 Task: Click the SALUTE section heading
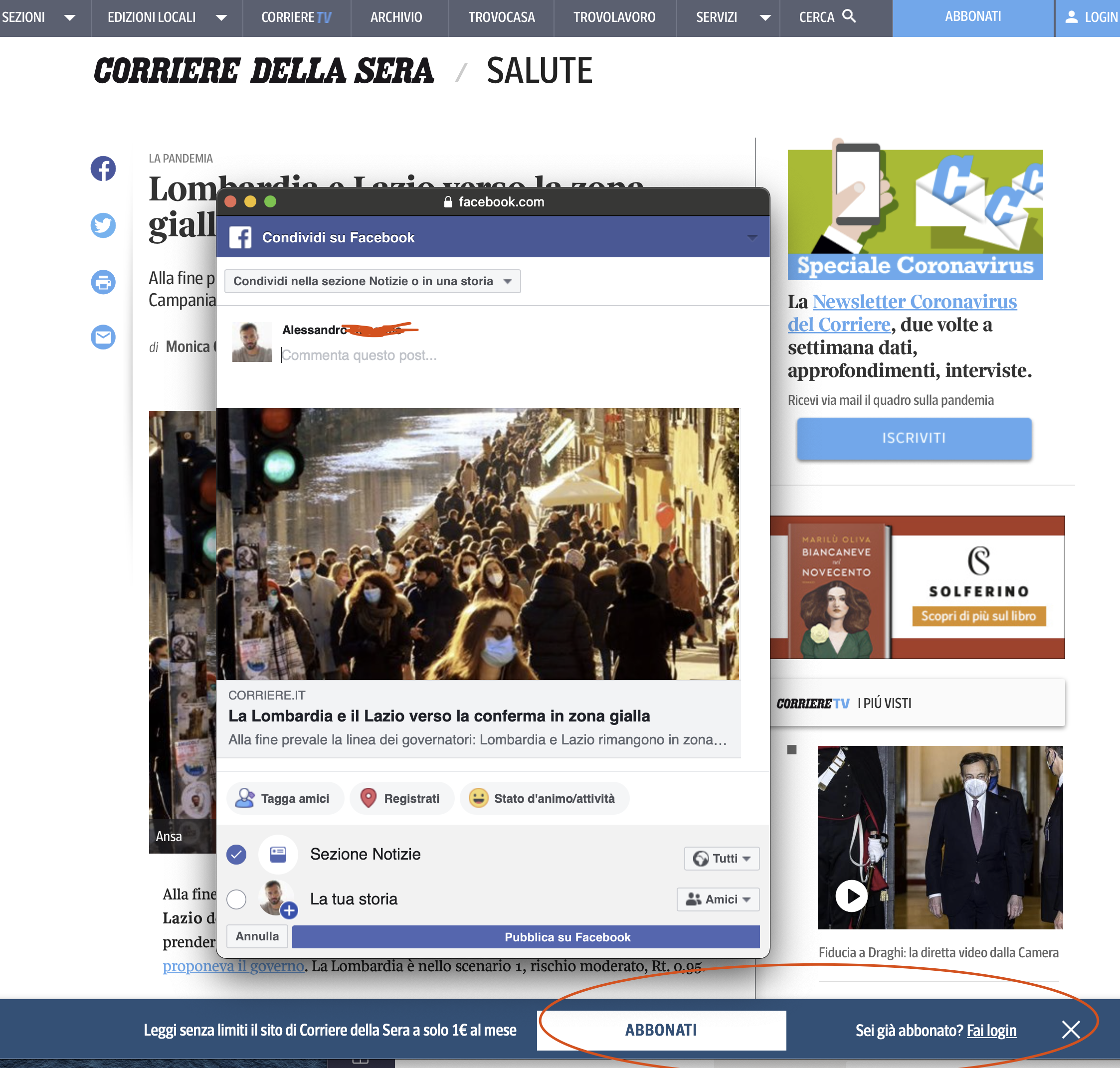(540, 71)
